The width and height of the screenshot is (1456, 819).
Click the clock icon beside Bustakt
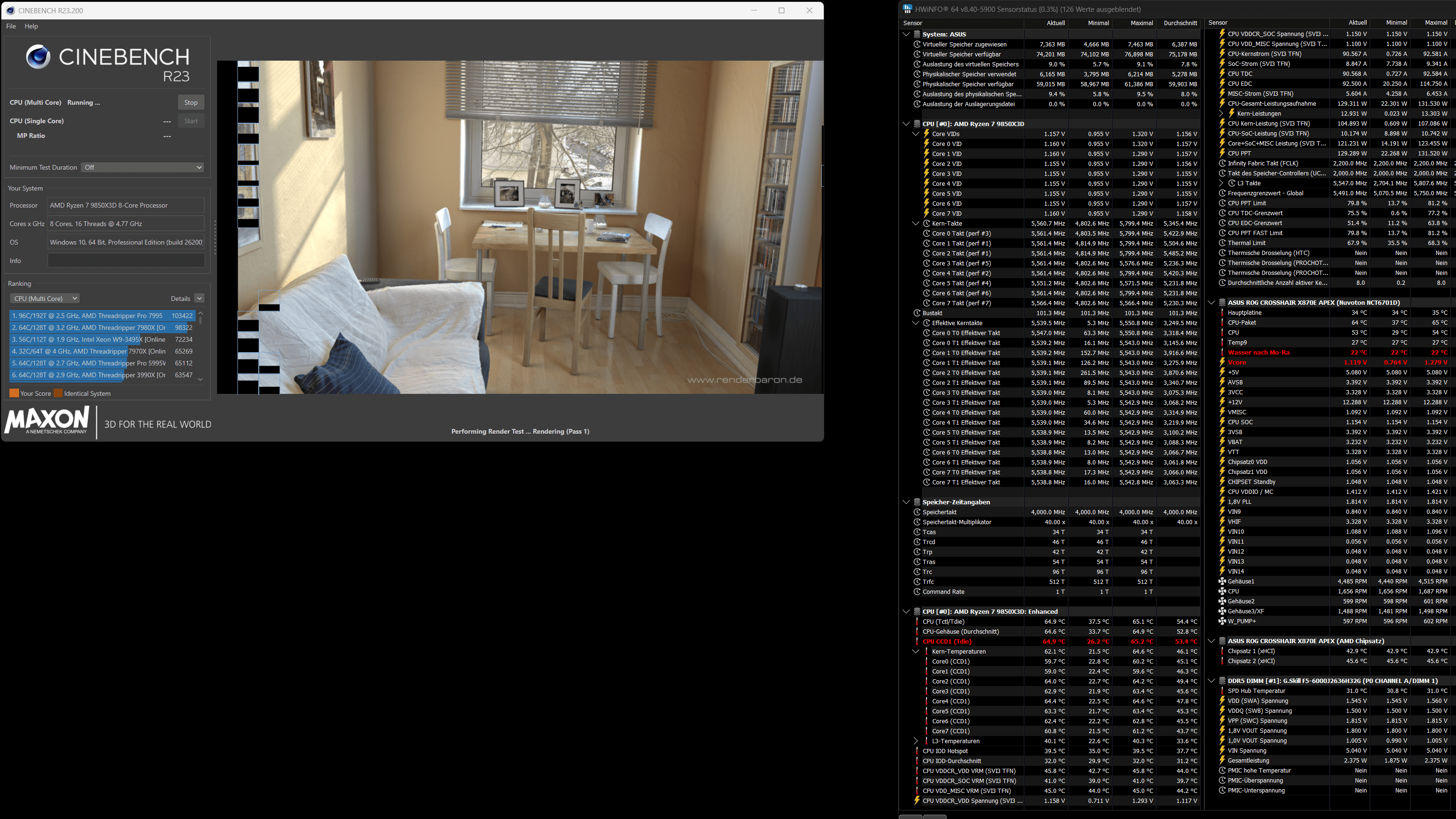[917, 313]
